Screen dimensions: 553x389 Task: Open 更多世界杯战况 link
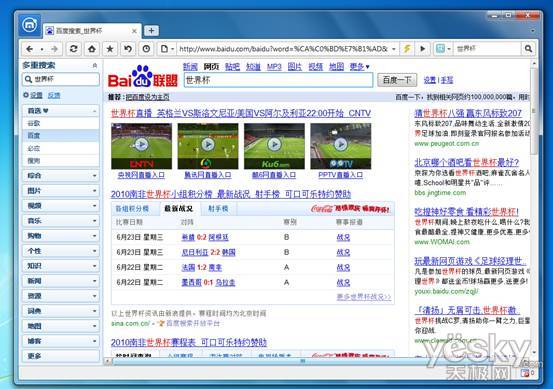(364, 297)
